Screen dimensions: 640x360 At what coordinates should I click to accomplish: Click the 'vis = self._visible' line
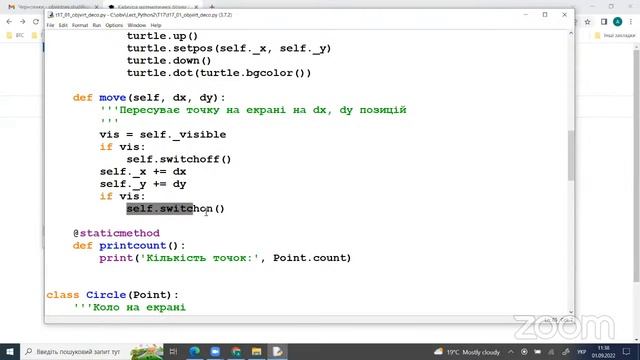(163, 135)
